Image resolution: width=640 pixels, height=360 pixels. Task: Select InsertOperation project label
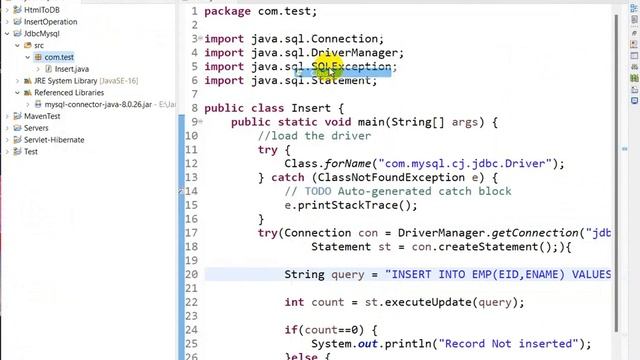[x=50, y=22]
